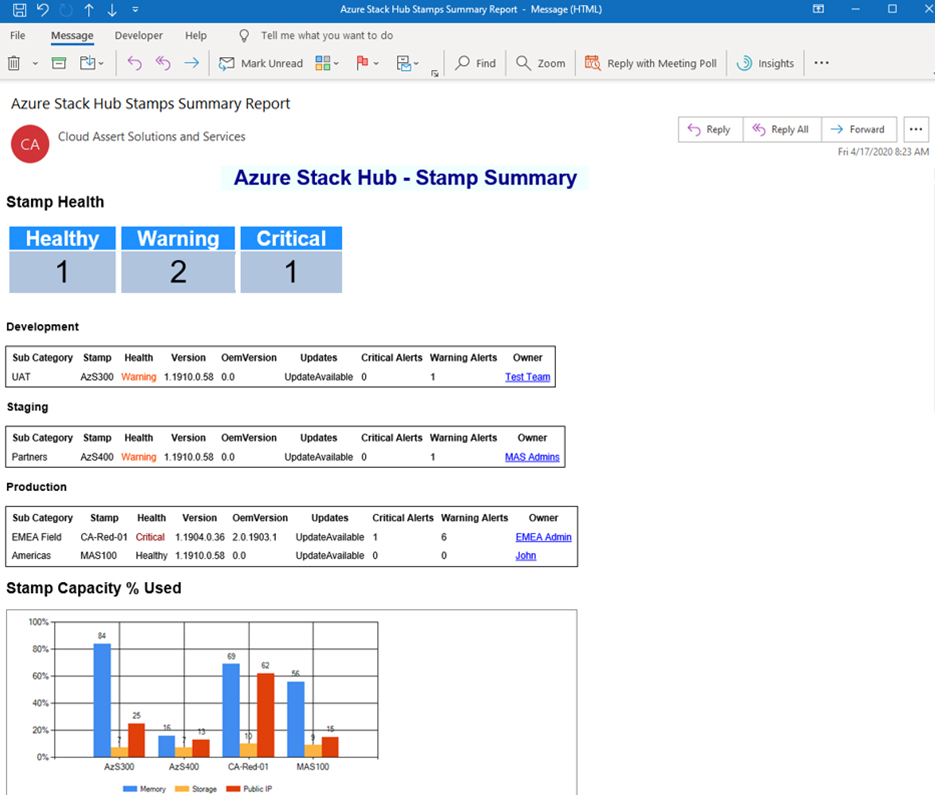935x795 pixels.
Task: Expand the Delete options dropdown arrow
Action: 35,63
